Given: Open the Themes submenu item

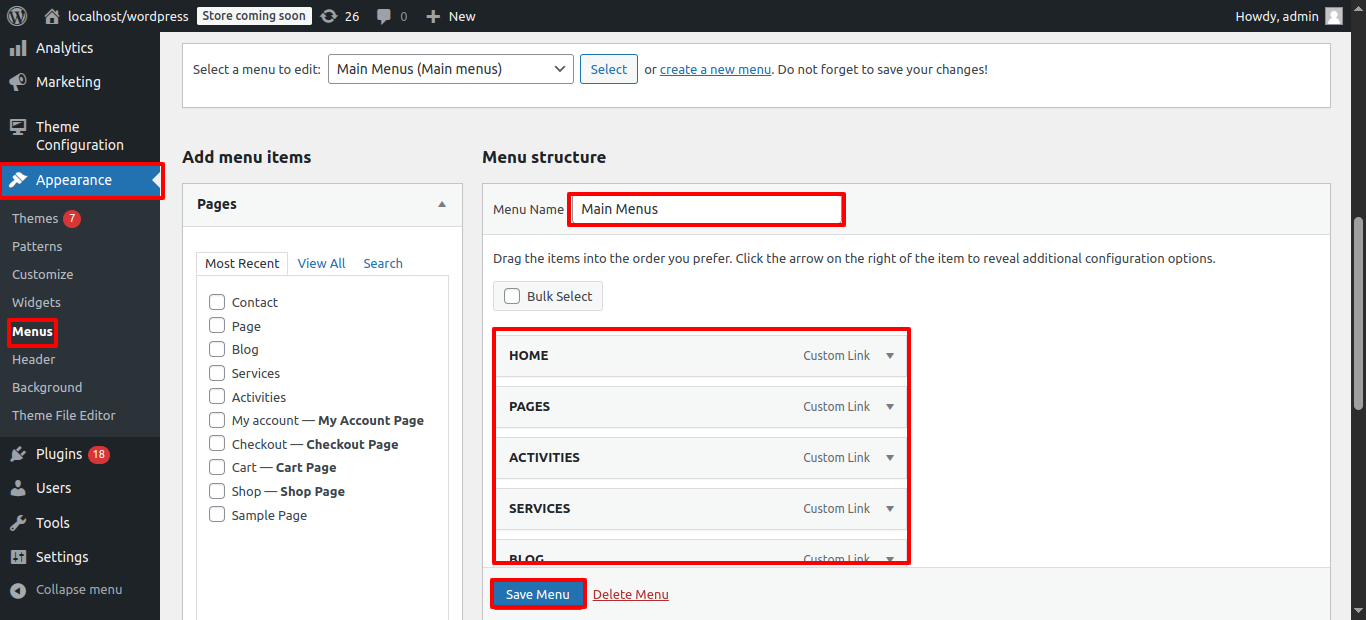Looking at the screenshot, I should pyautogui.click(x=35, y=218).
